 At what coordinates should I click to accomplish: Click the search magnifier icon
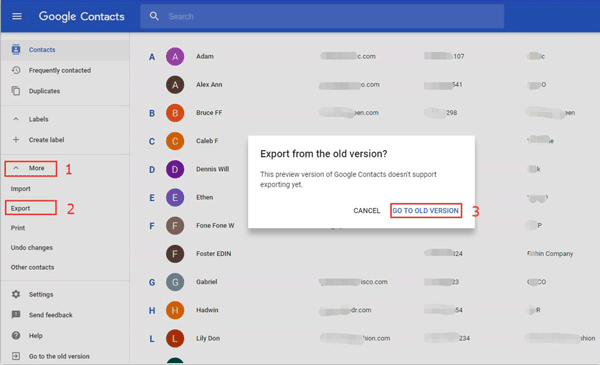(154, 16)
